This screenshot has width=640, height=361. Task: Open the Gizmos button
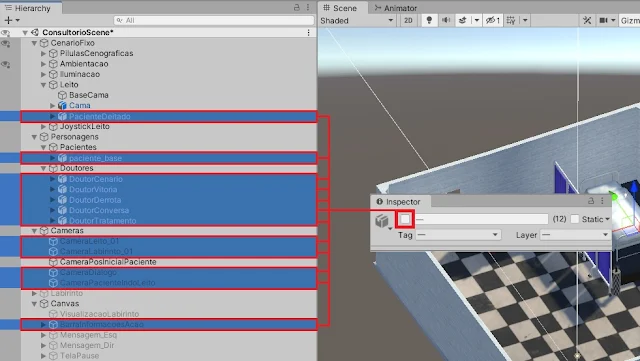click(x=629, y=20)
